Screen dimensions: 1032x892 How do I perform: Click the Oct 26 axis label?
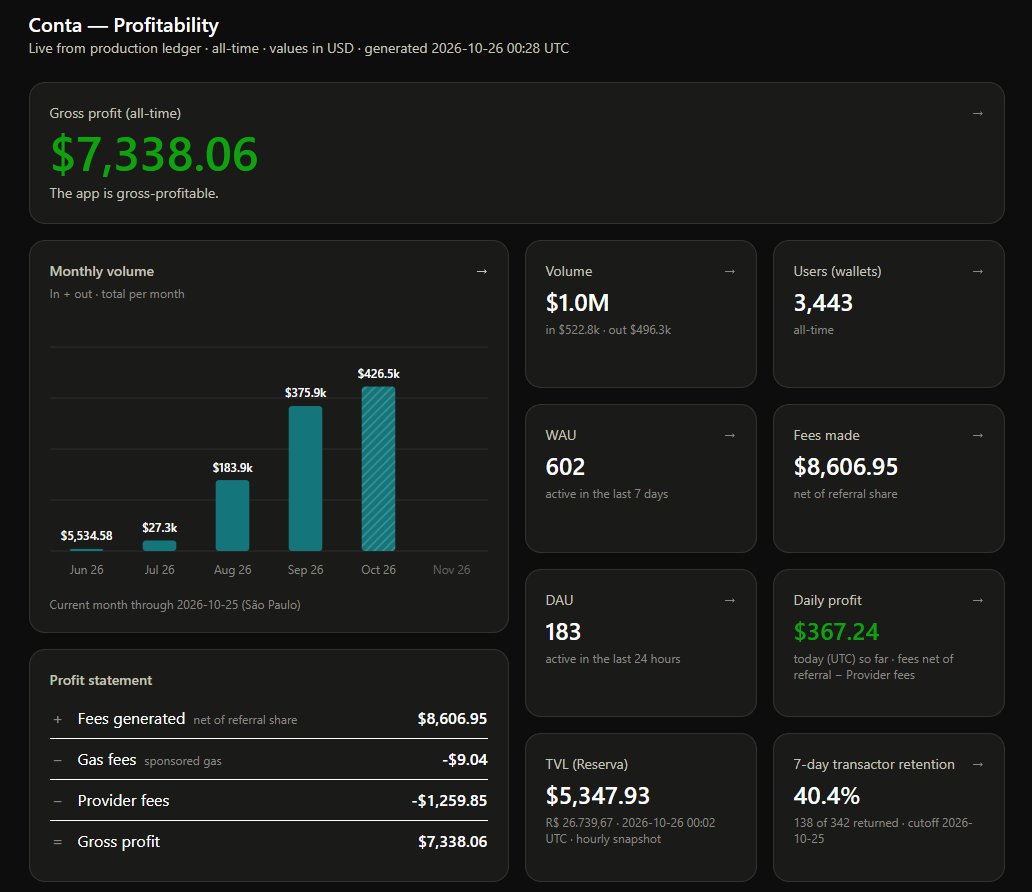(x=378, y=570)
